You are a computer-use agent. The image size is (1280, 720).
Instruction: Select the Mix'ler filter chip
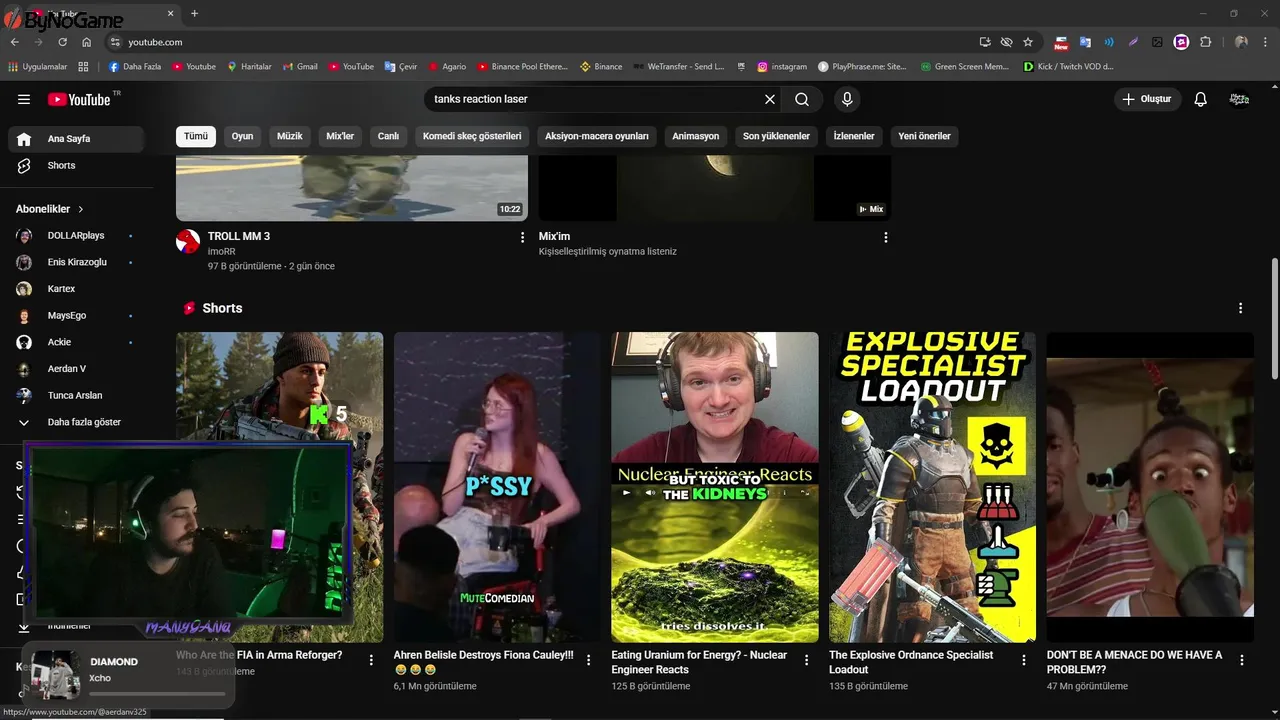[341, 136]
